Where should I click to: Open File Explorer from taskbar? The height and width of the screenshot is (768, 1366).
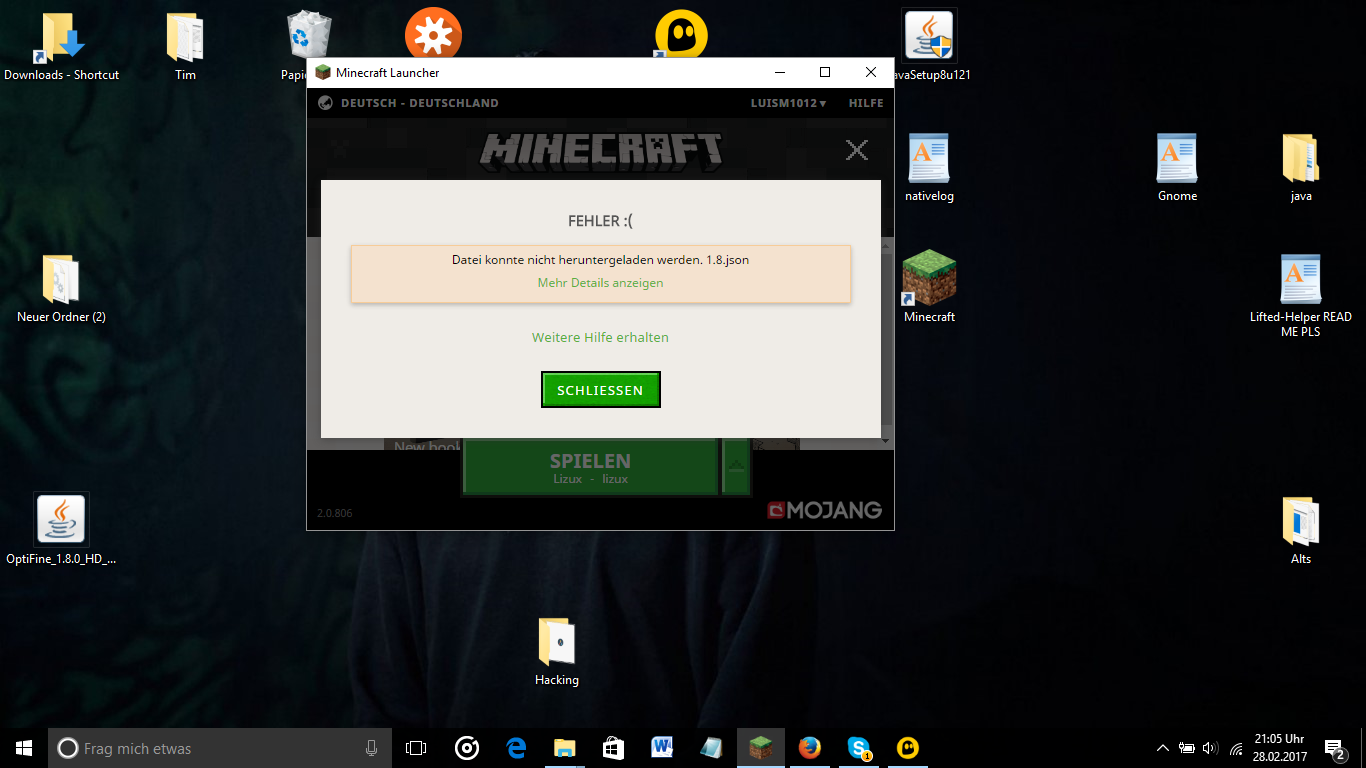[x=565, y=748]
